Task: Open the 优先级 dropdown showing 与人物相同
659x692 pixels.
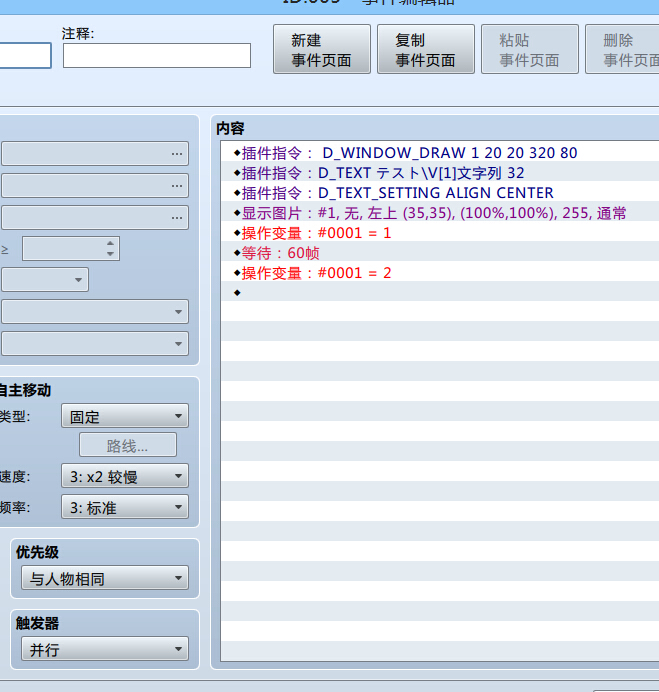Action: [105, 578]
